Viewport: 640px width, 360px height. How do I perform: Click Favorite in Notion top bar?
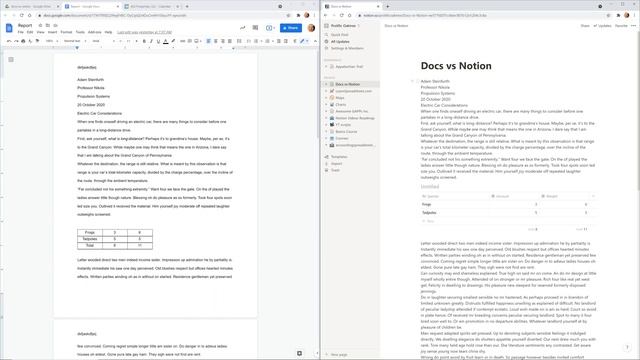pos(621,26)
